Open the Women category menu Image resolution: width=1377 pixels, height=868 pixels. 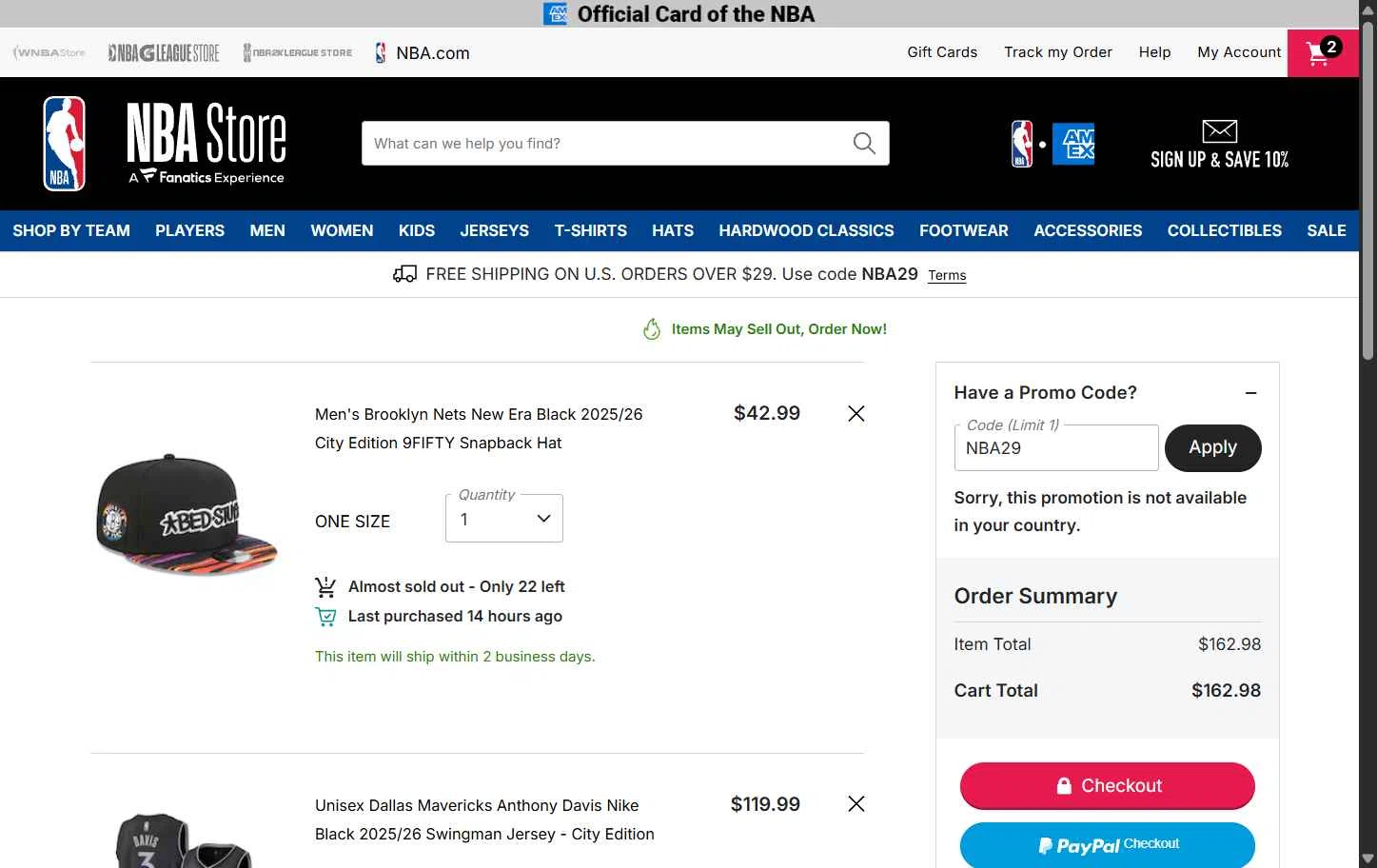342,230
